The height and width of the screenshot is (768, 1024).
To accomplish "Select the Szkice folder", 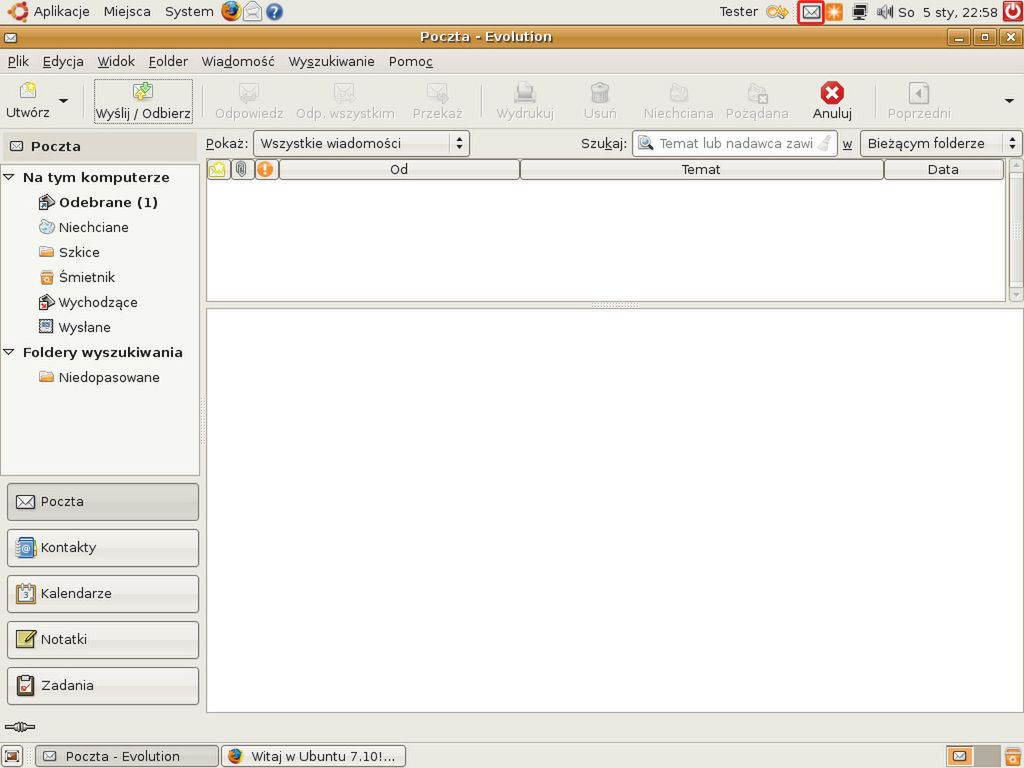I will point(78,252).
